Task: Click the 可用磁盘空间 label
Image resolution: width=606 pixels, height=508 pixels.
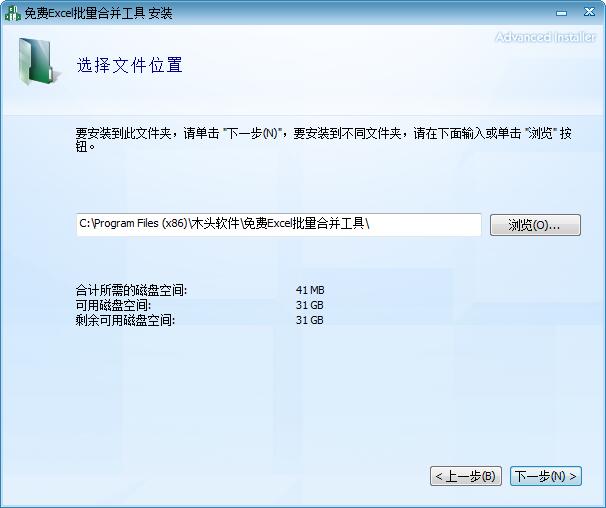Action: coord(113,305)
